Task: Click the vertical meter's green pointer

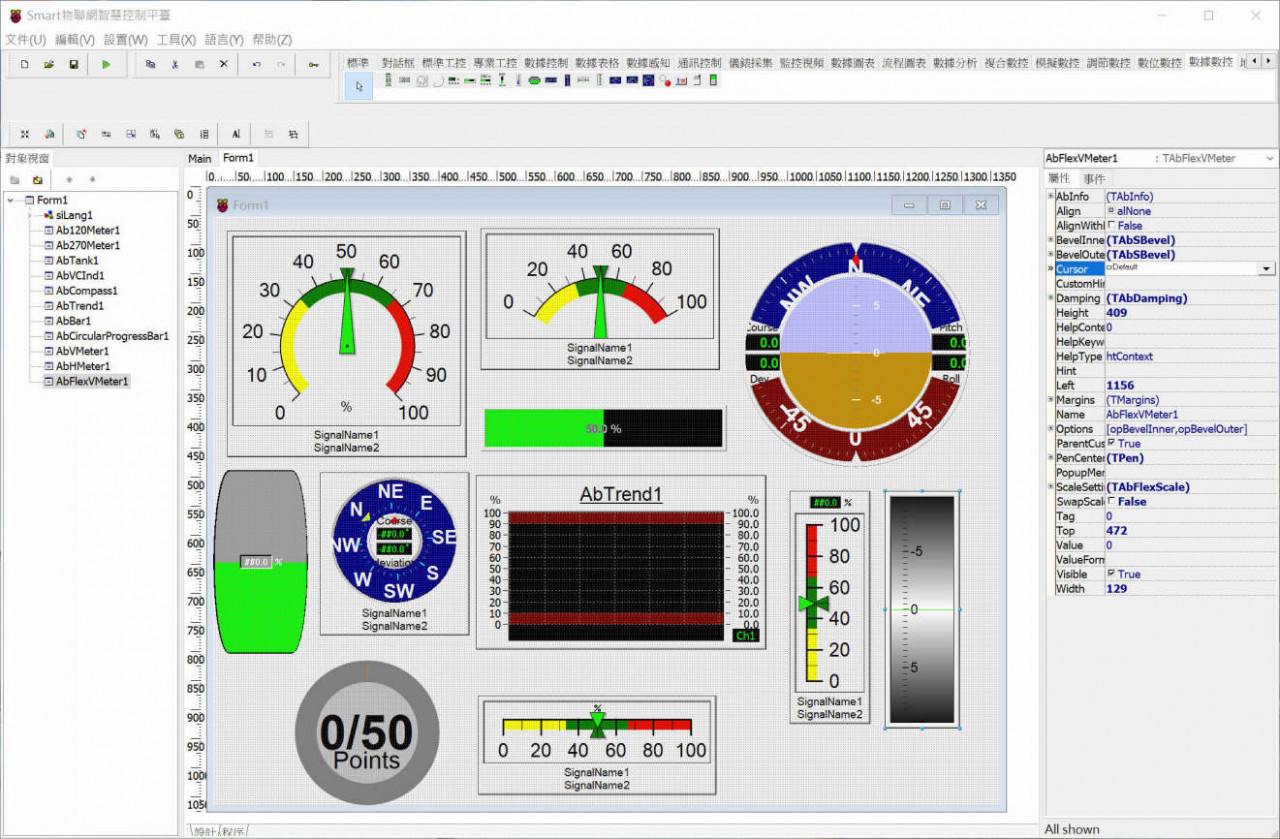Action: (x=813, y=603)
